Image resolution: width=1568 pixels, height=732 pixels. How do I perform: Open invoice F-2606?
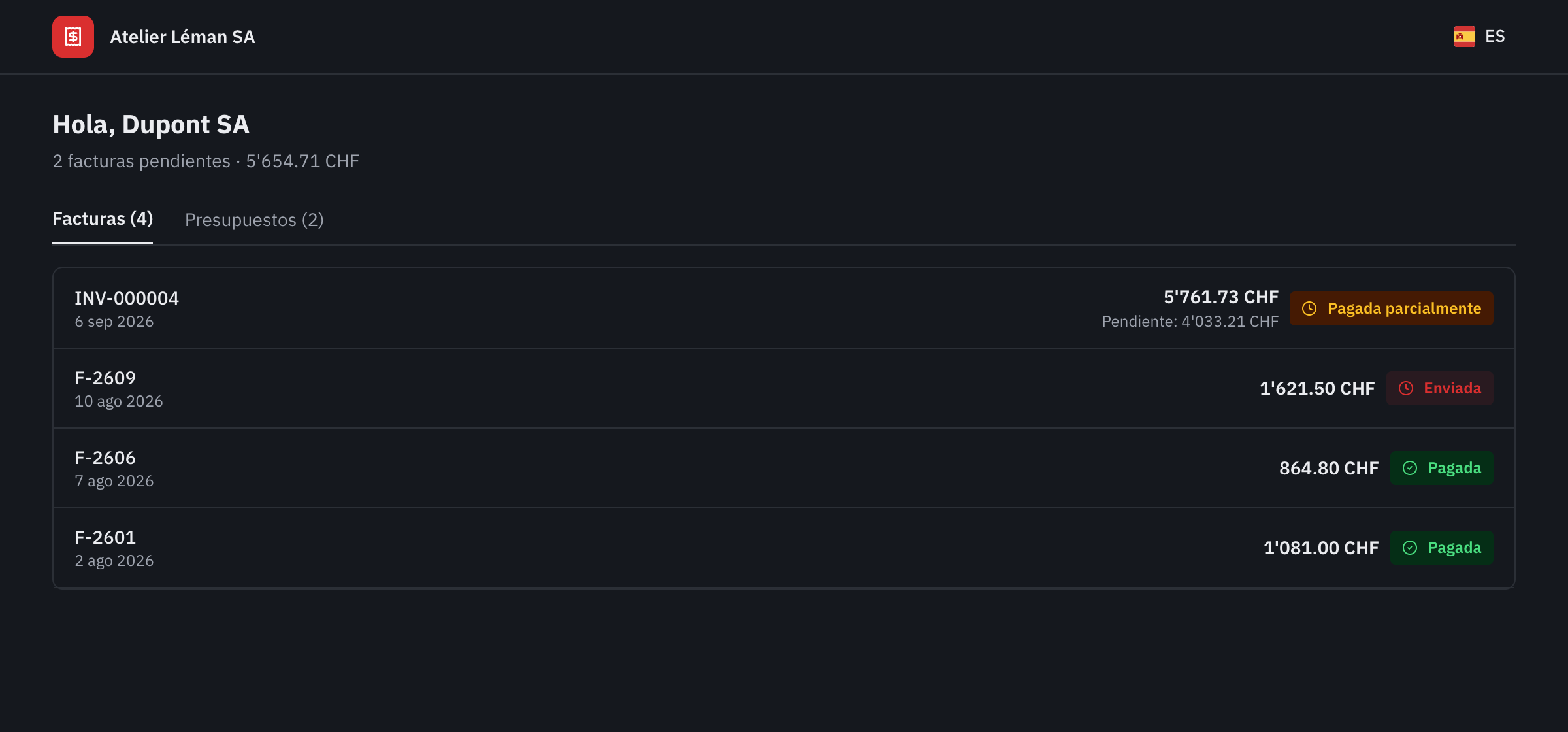click(784, 468)
